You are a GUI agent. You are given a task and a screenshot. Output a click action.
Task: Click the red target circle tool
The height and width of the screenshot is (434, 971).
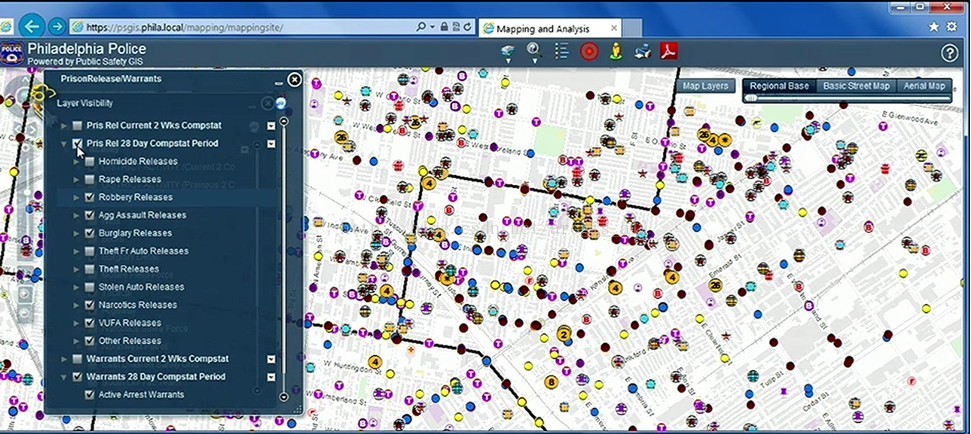point(589,52)
